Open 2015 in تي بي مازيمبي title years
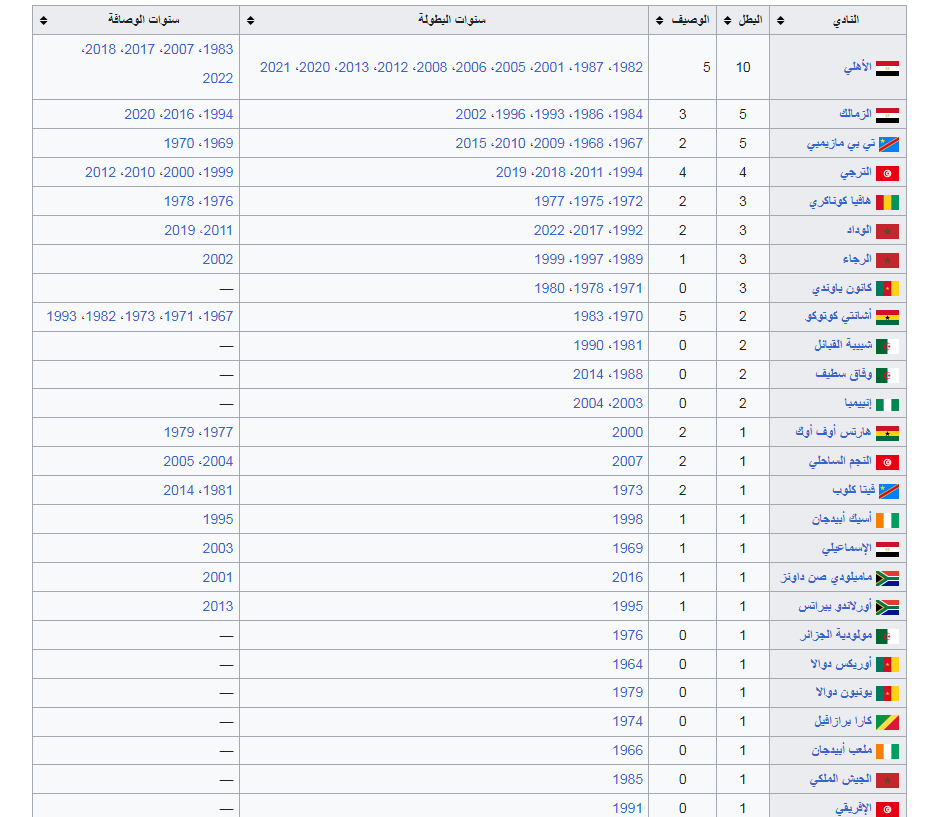The height and width of the screenshot is (817, 940). pyautogui.click(x=471, y=143)
